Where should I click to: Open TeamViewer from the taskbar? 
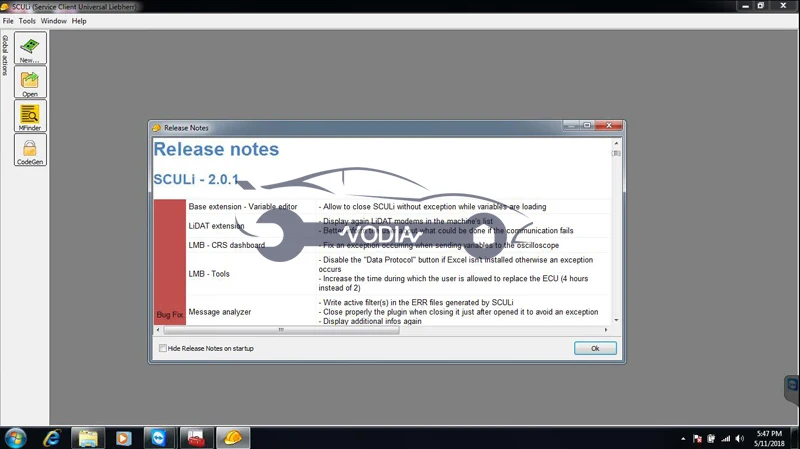coord(159,438)
